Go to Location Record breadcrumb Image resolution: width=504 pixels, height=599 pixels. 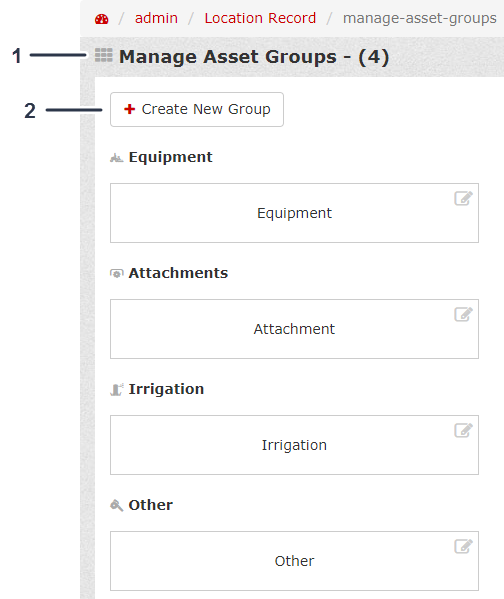260,18
